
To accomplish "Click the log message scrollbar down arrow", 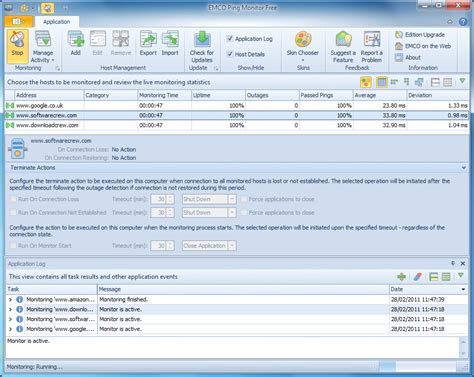I will (x=463, y=353).
